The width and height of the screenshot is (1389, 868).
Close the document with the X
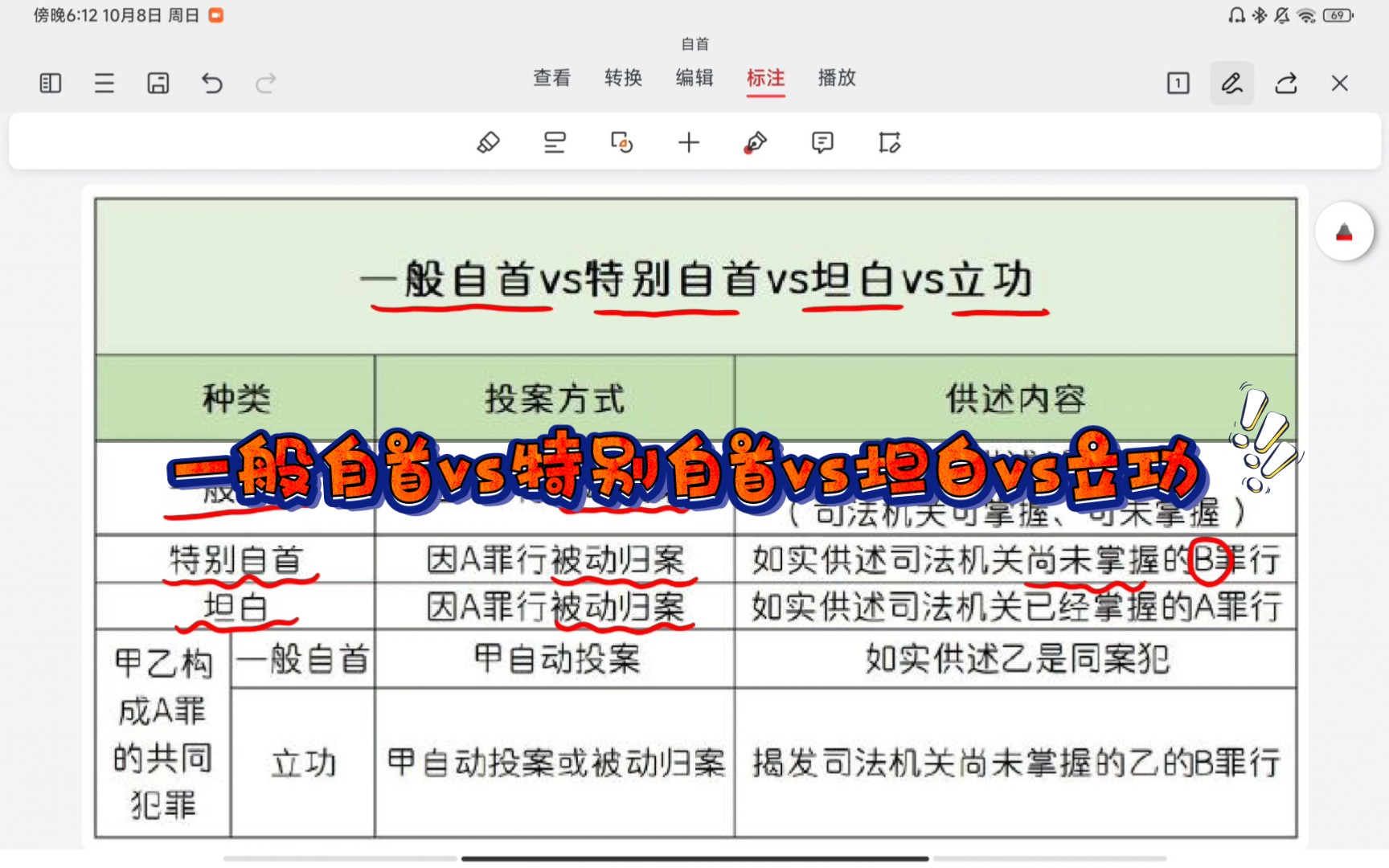[1340, 83]
